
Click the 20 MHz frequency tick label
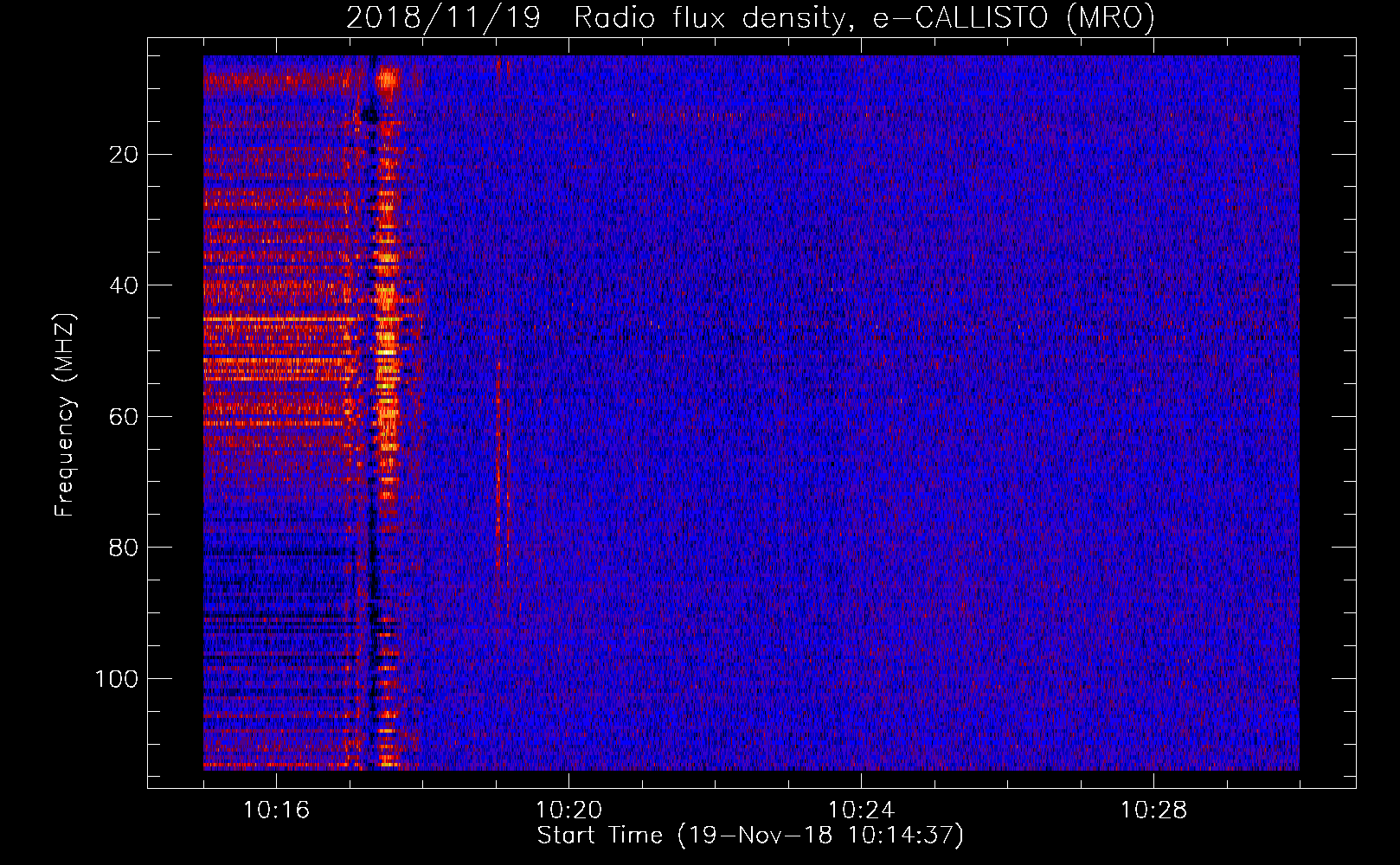(x=125, y=155)
